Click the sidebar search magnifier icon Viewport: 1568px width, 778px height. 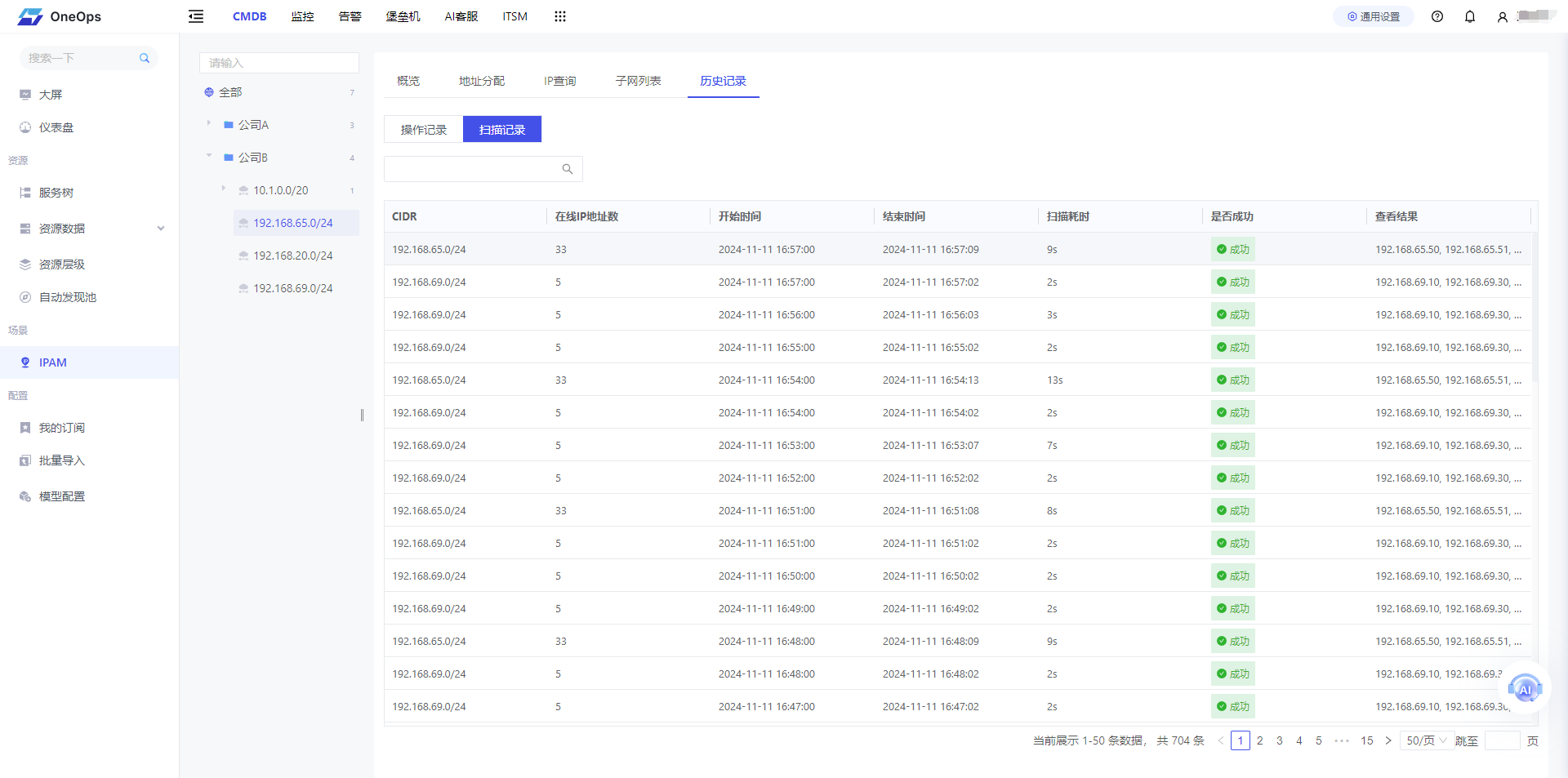tap(145, 58)
